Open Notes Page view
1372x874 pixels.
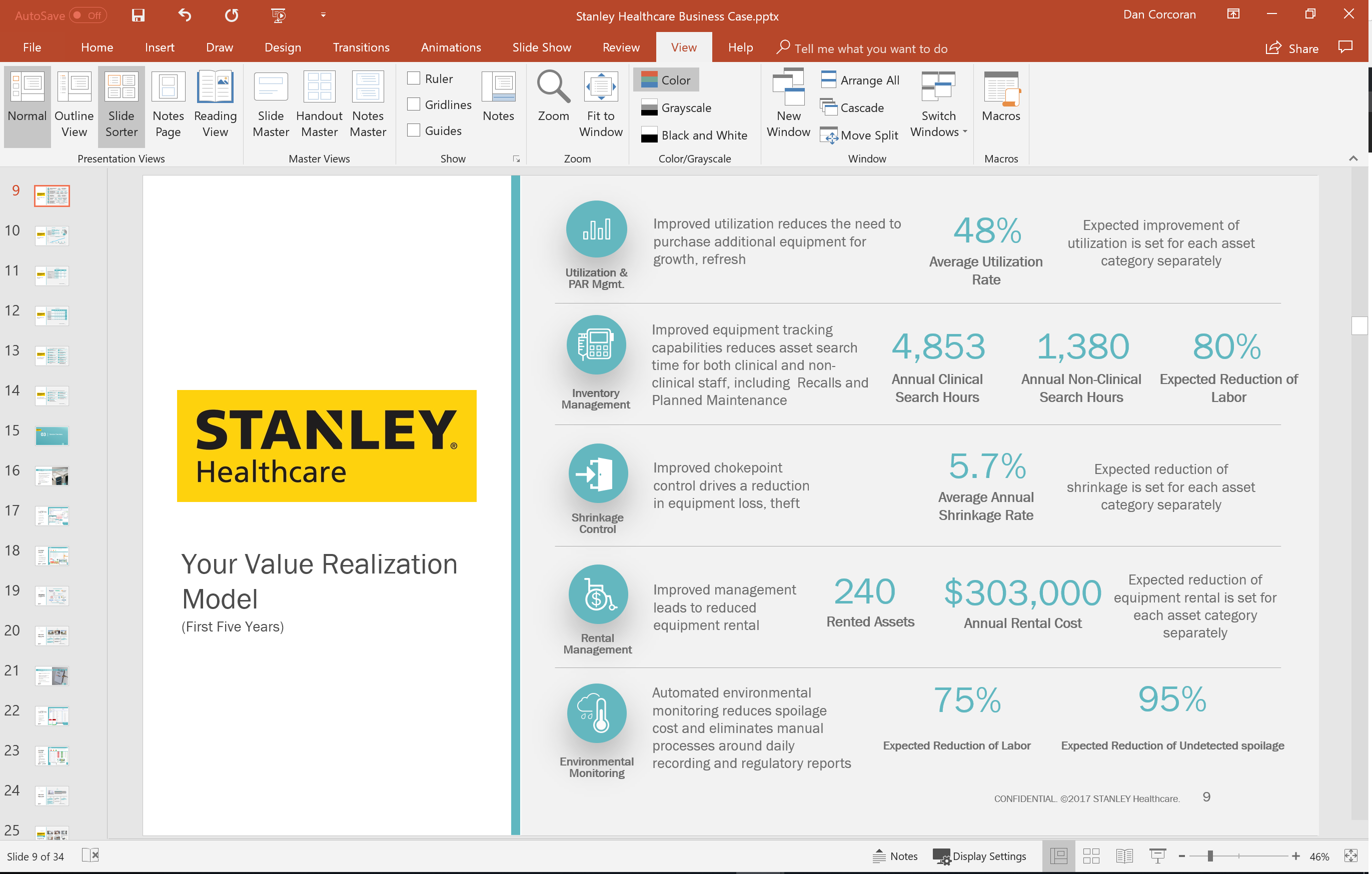(168, 106)
